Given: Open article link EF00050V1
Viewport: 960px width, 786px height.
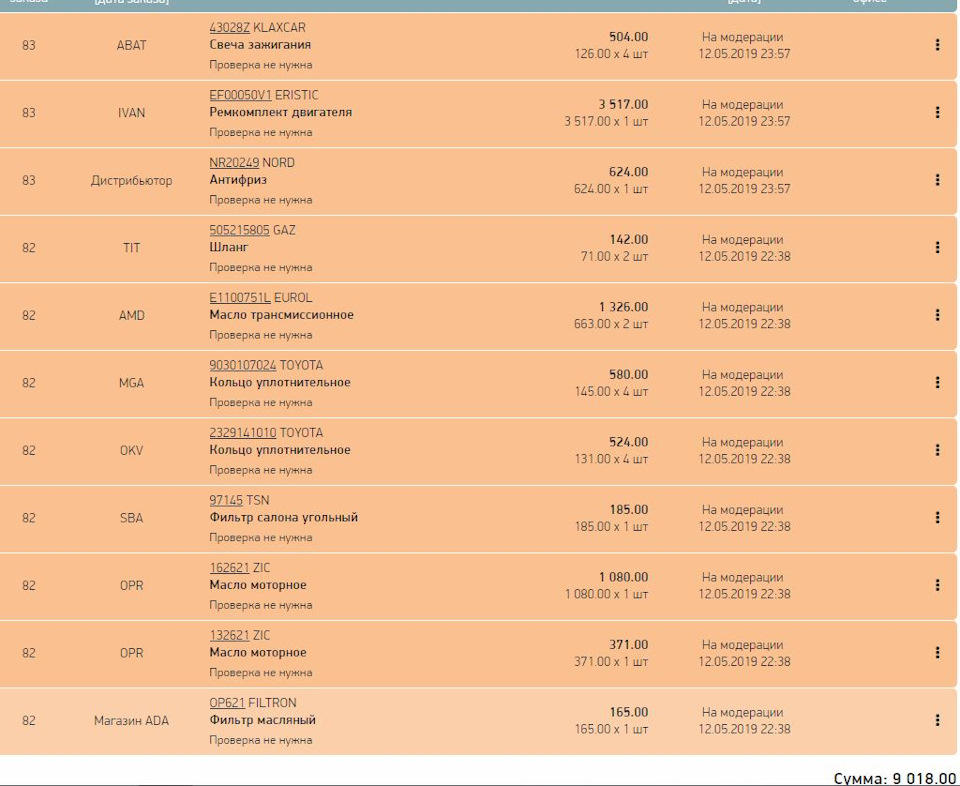Looking at the screenshot, I should coord(240,95).
